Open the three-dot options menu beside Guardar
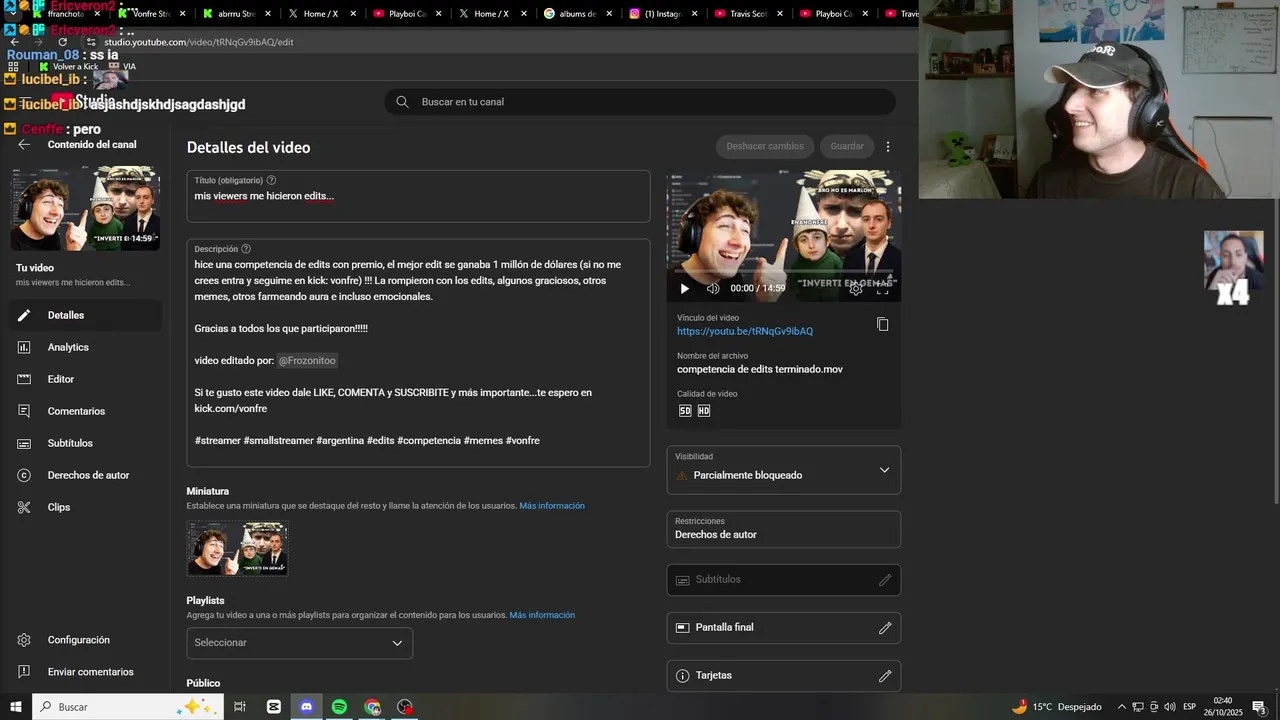The width and height of the screenshot is (1280, 720). pos(887,146)
